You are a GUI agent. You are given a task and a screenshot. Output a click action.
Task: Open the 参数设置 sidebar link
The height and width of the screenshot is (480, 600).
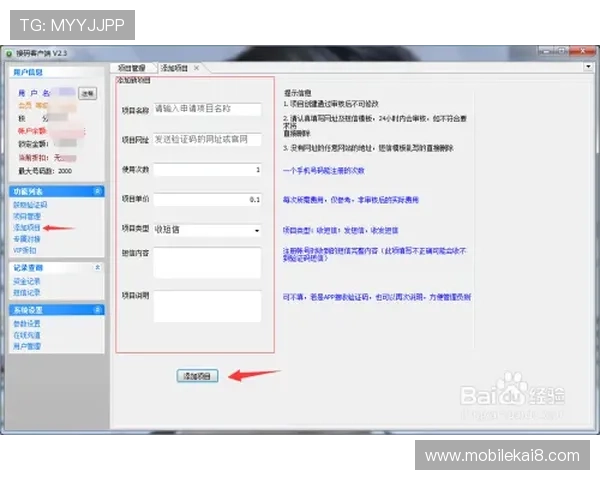point(27,323)
